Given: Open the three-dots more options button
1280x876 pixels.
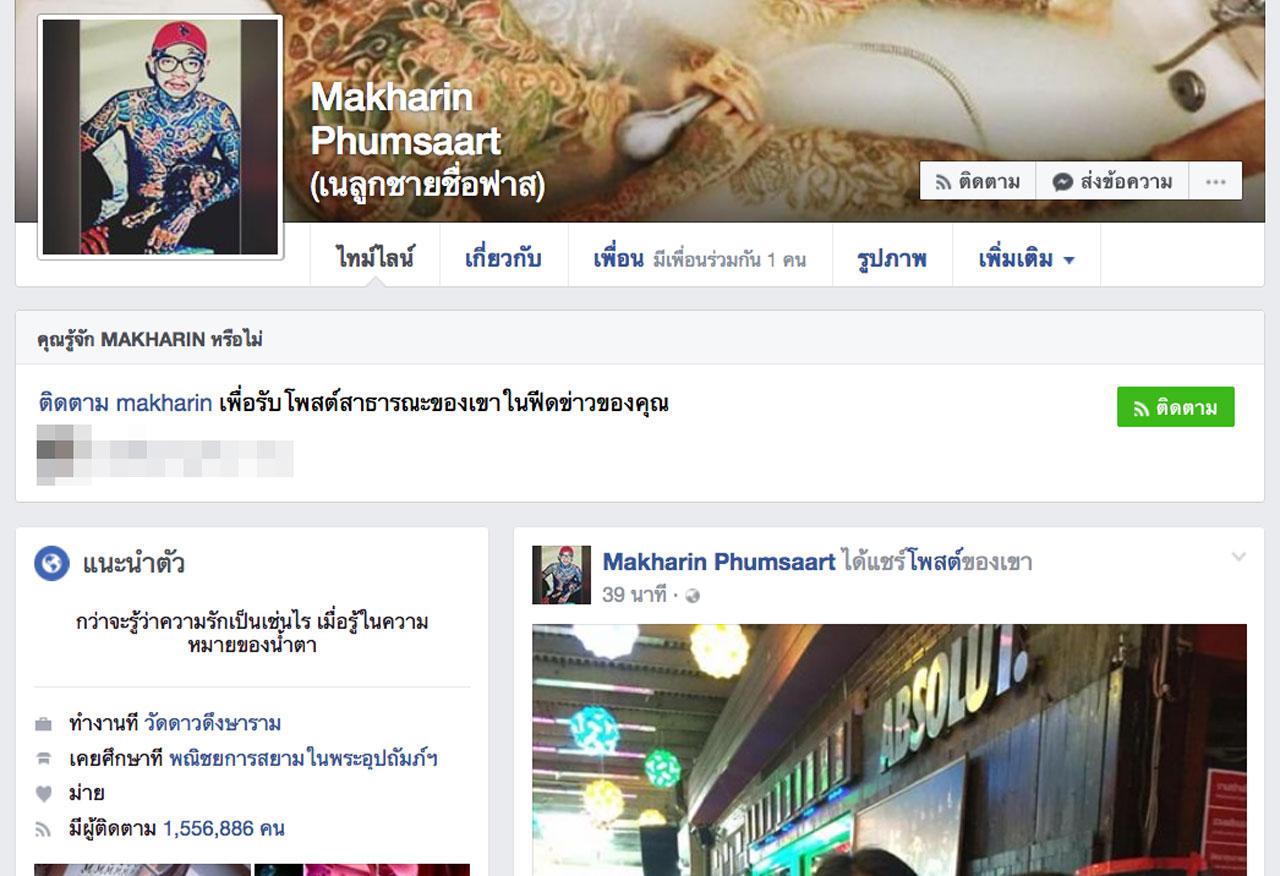Looking at the screenshot, I should point(1215,182).
